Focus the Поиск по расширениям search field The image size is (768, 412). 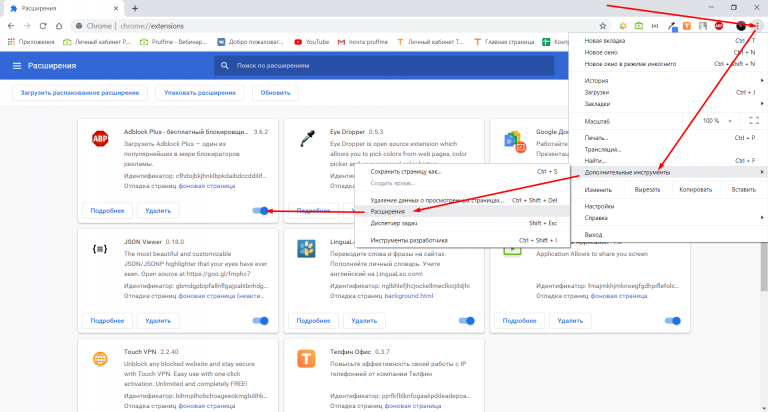click(384, 66)
